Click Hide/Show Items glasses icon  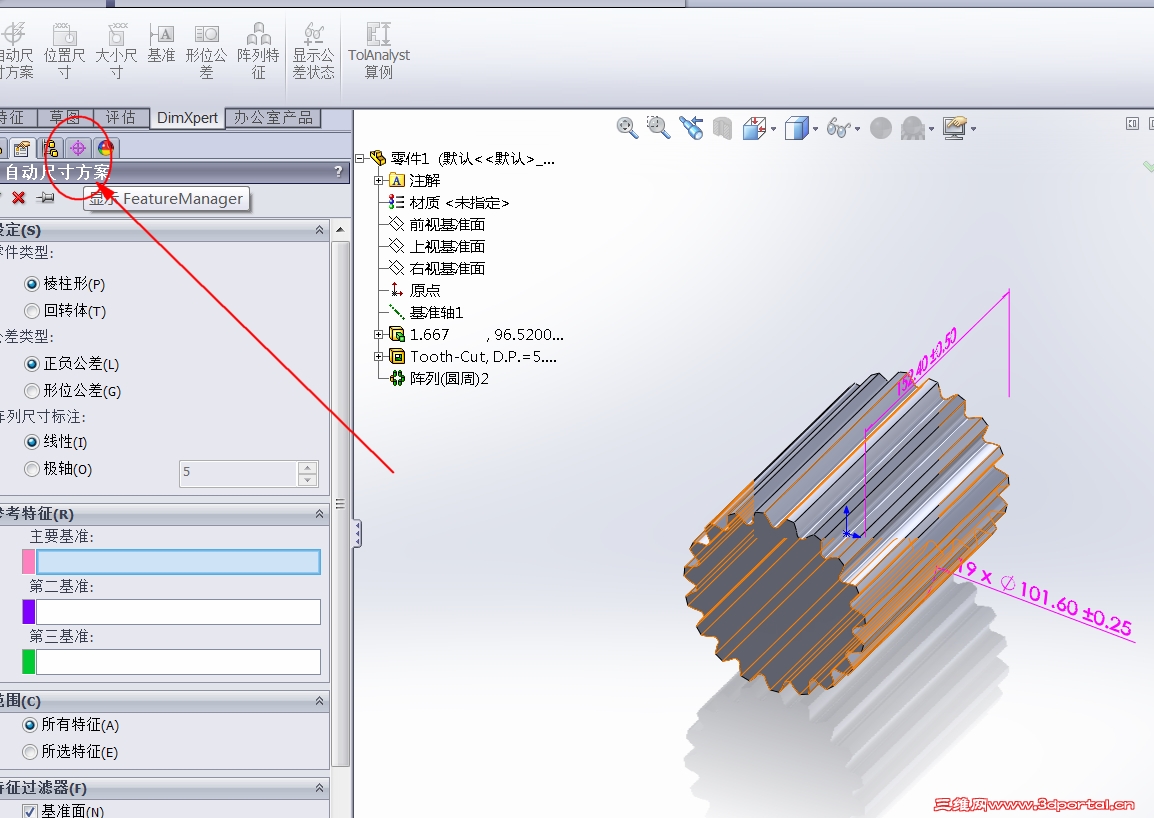838,128
